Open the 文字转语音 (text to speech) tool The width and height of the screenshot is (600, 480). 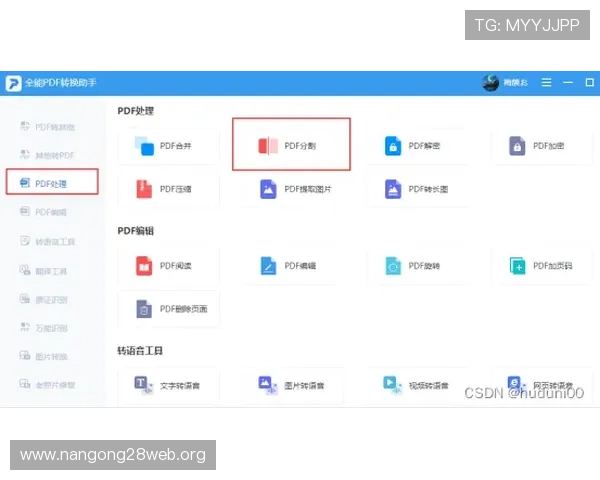[169, 385]
